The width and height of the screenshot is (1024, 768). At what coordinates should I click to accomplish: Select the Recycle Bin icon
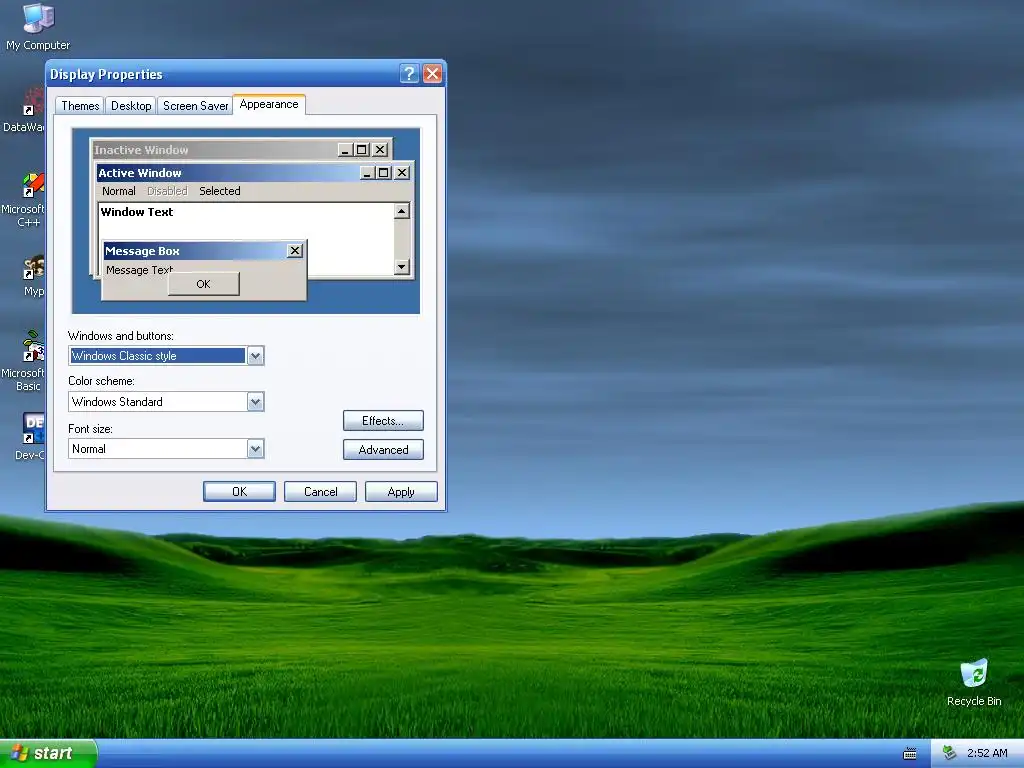974,682
